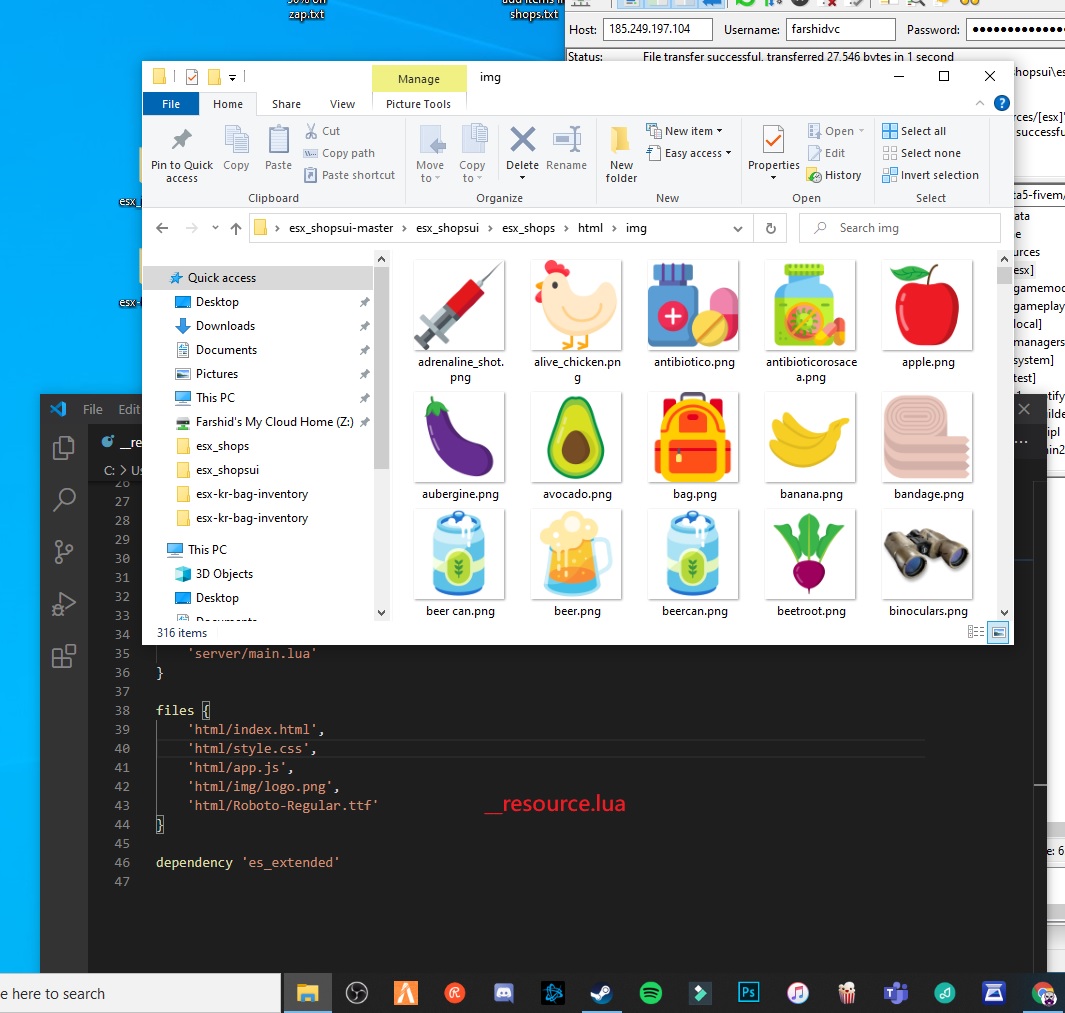Click Edit in Open group

(826, 153)
